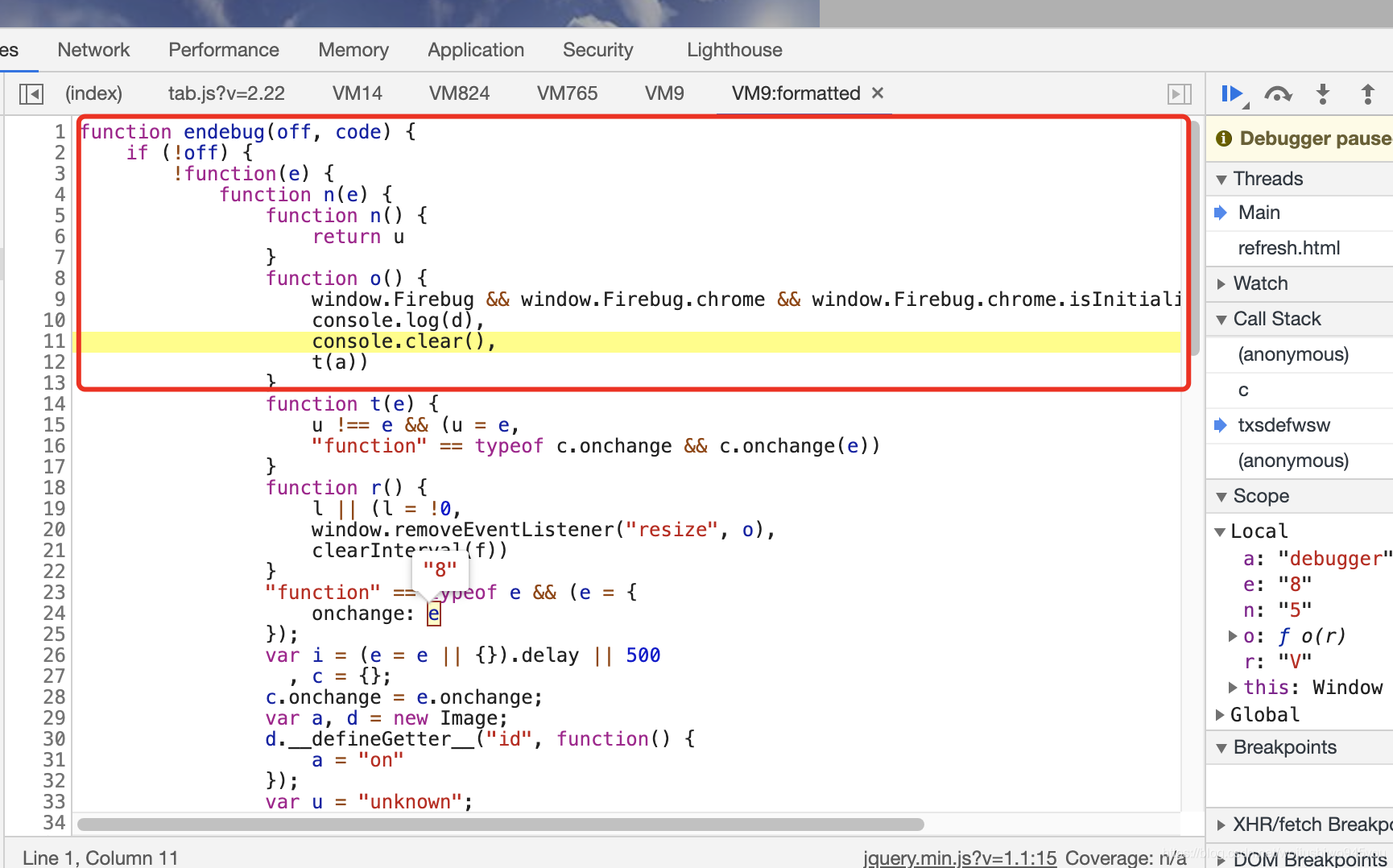Switch to the VM9 file tab

pos(664,93)
